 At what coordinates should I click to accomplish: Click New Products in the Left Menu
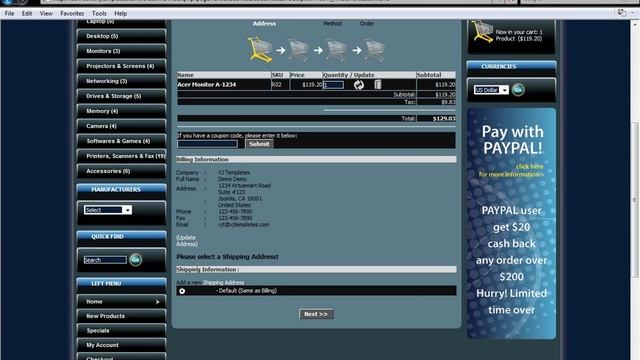121,316
